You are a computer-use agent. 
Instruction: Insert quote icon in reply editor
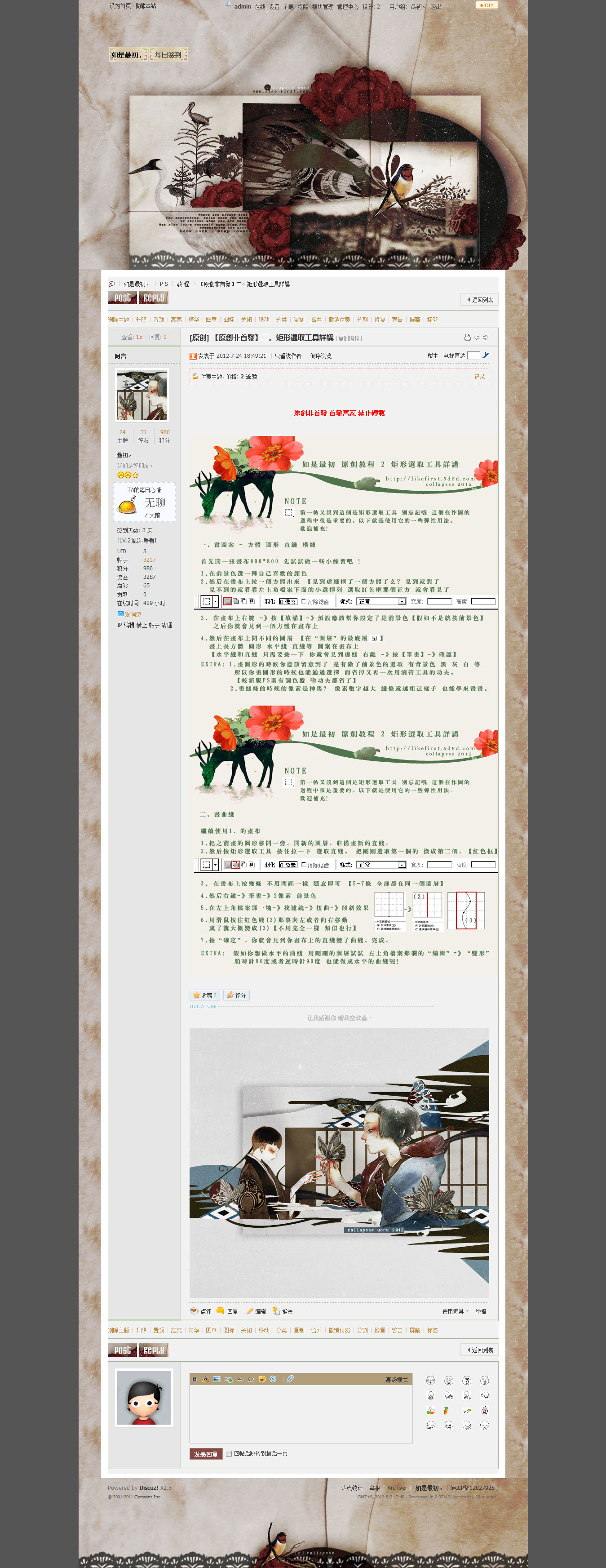(239, 1379)
